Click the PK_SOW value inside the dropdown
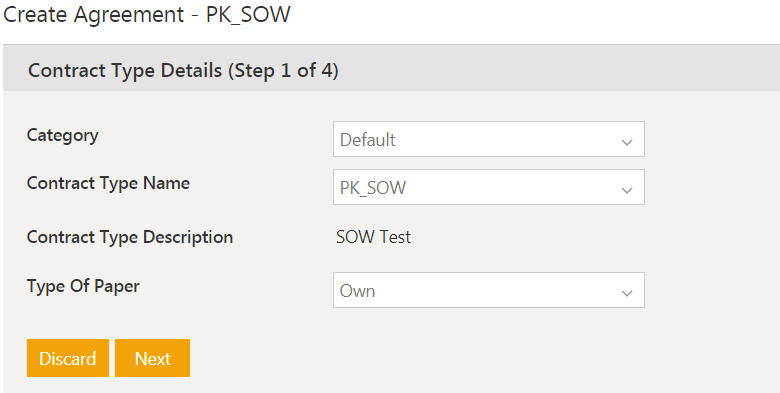780x393 pixels. 373,188
